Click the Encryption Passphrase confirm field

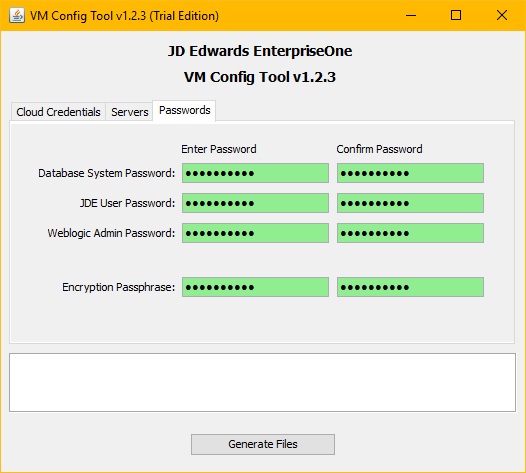[410, 287]
